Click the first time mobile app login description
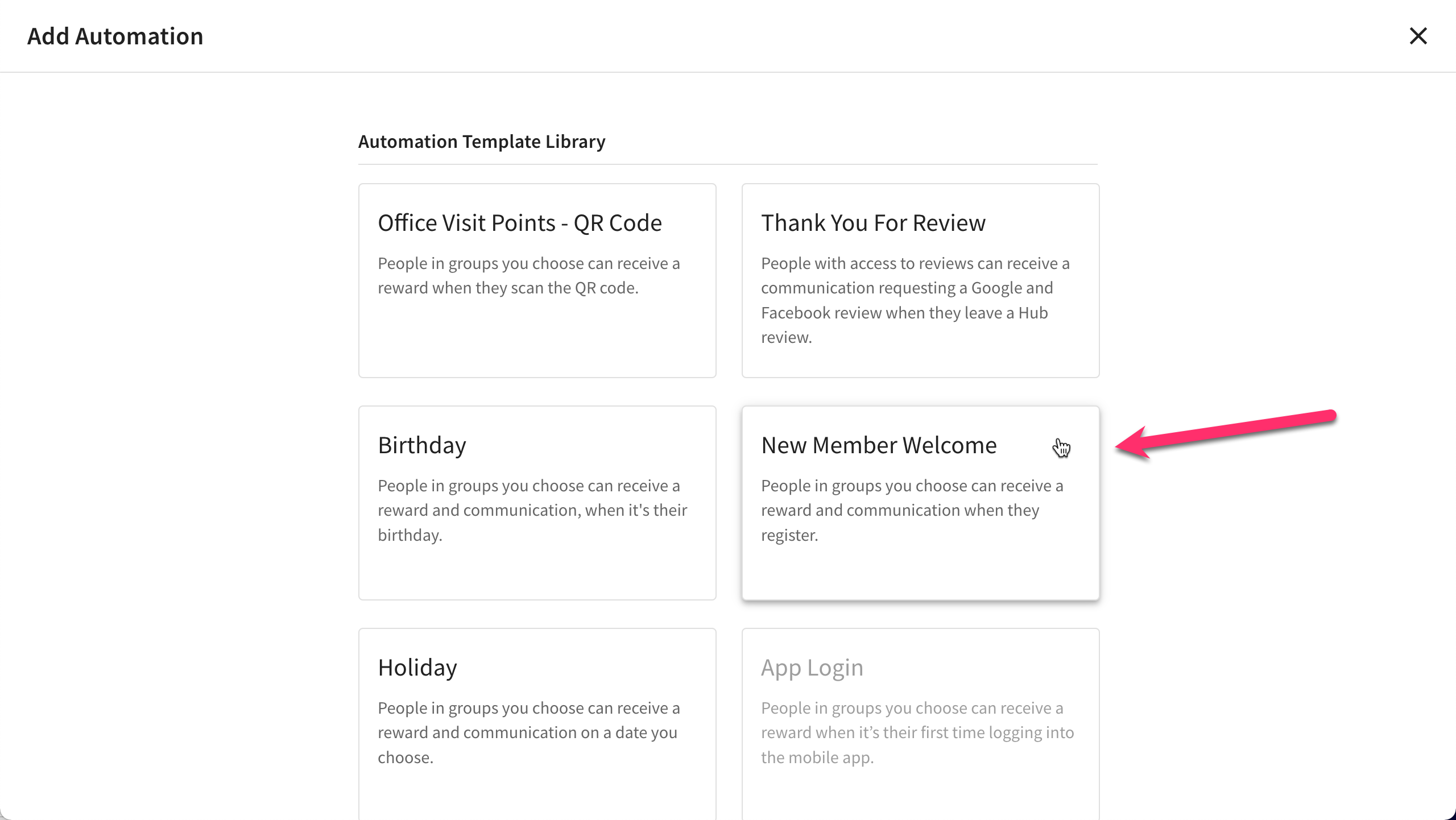The width and height of the screenshot is (1456, 820). tap(917, 732)
